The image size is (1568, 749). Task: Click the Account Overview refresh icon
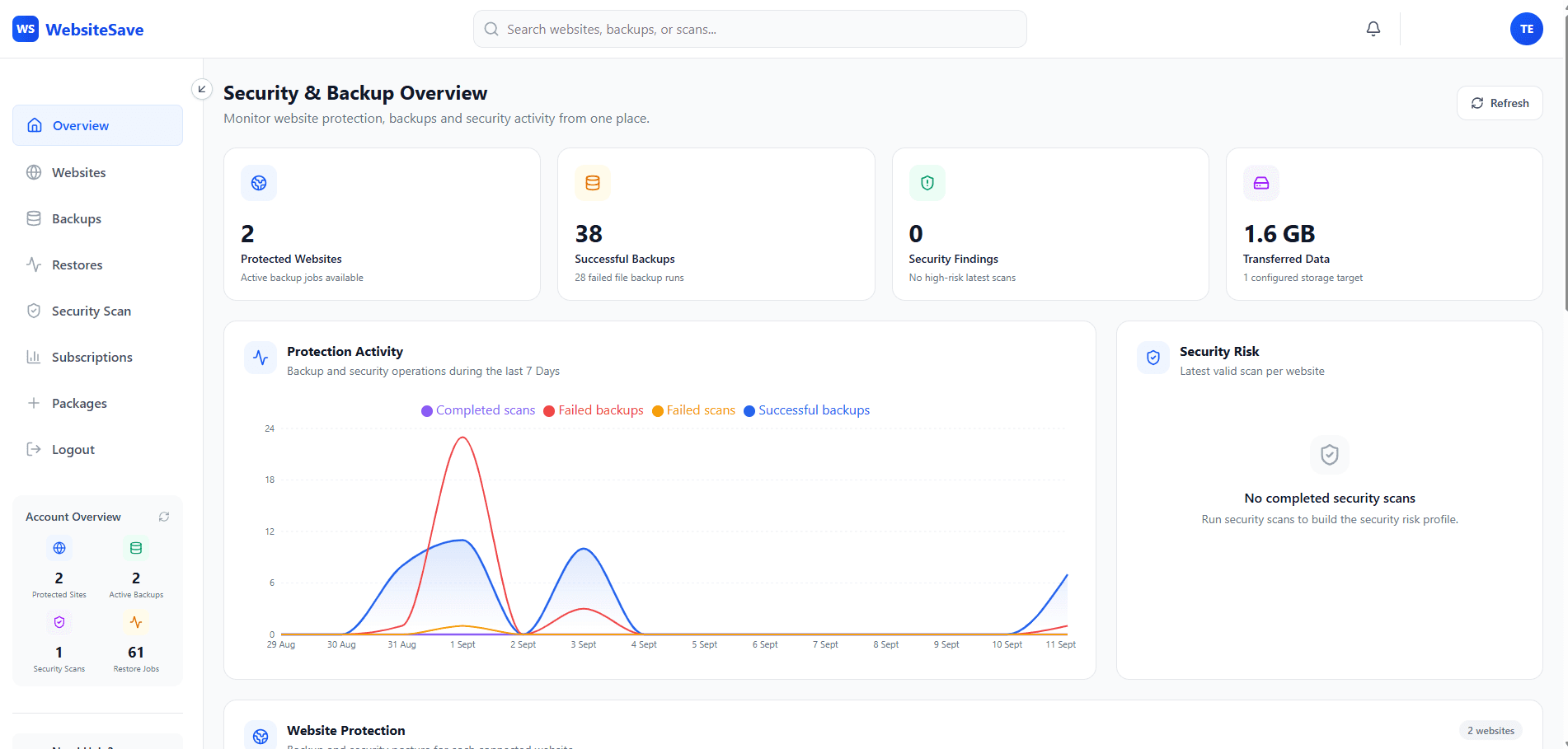point(164,517)
